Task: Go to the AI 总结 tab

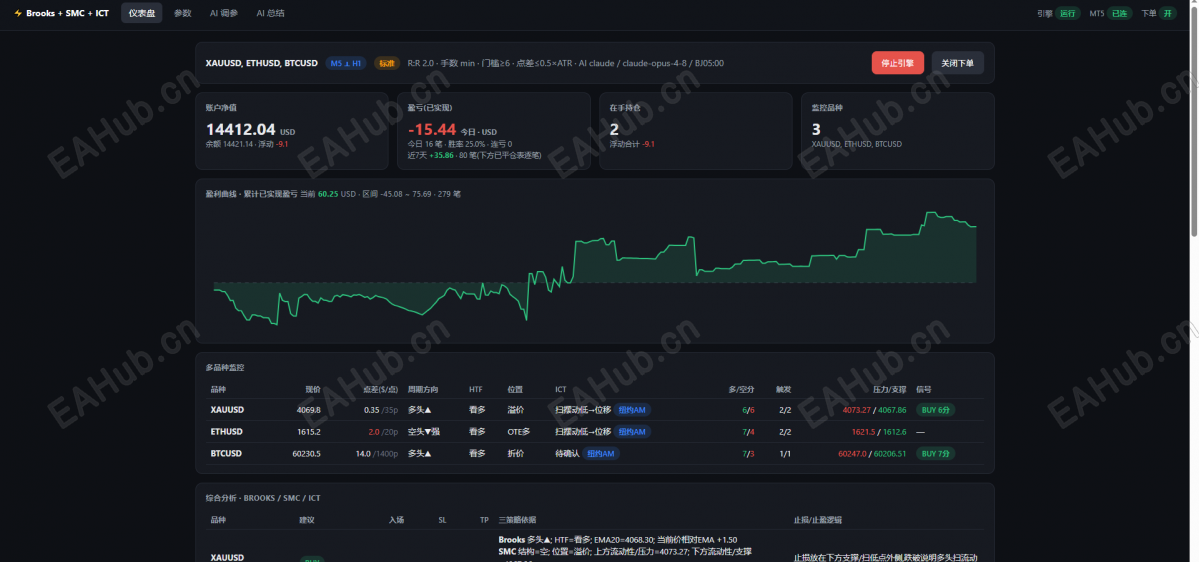Action: [x=271, y=13]
